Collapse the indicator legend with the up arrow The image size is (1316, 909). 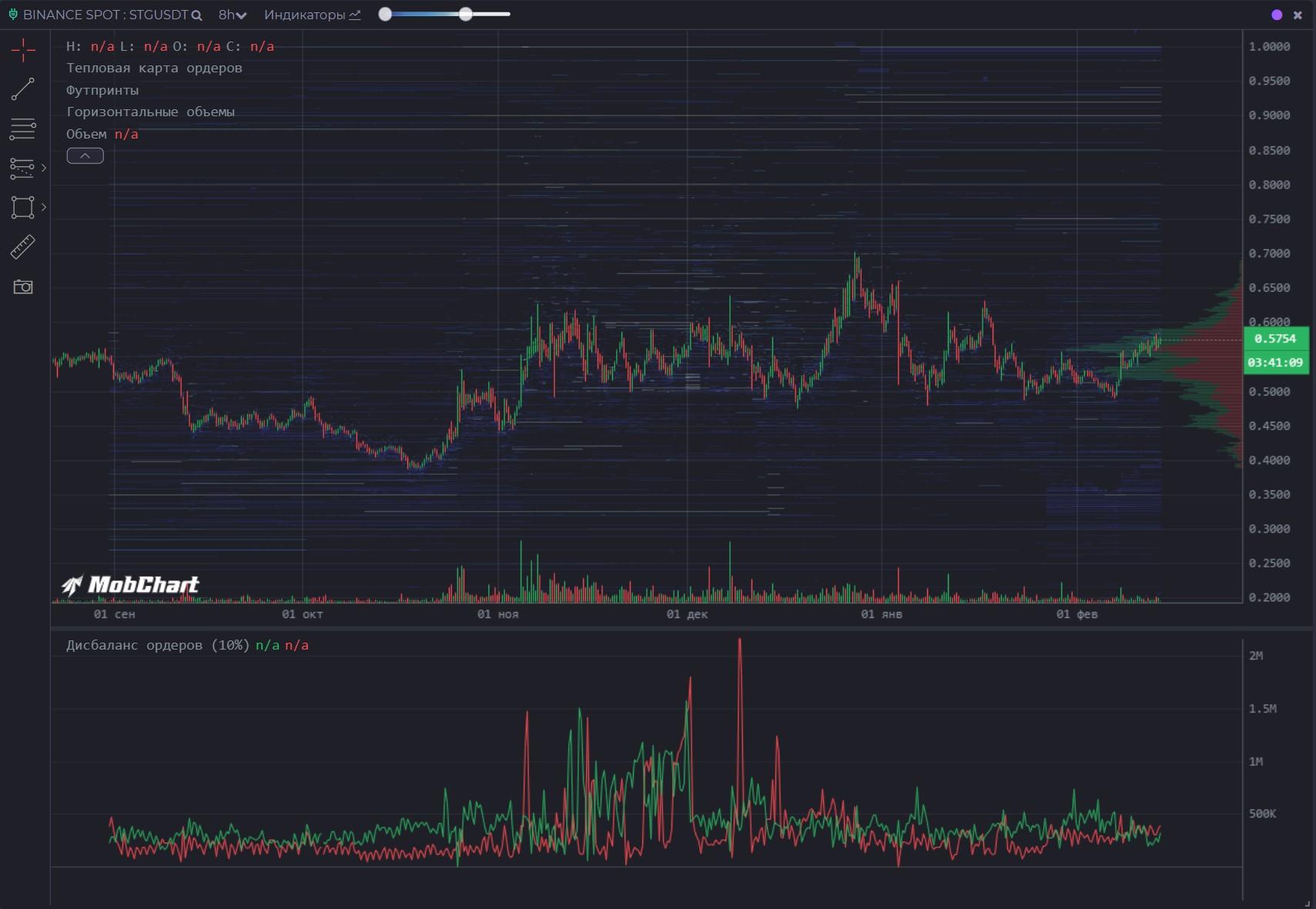tap(85, 155)
